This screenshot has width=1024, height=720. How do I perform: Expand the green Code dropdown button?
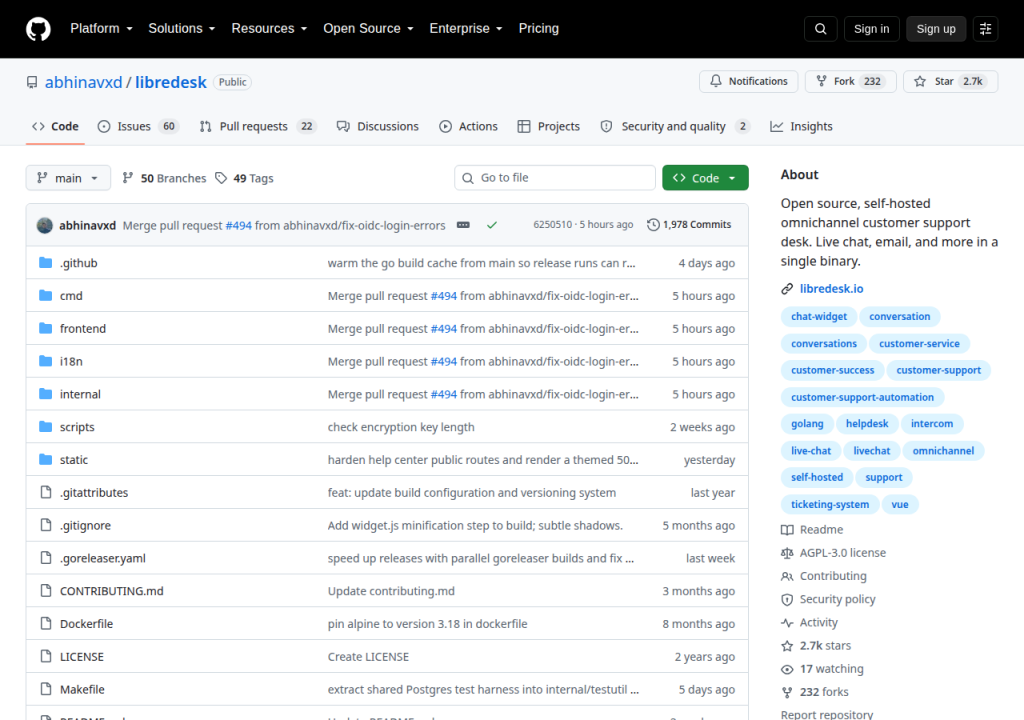coord(705,178)
